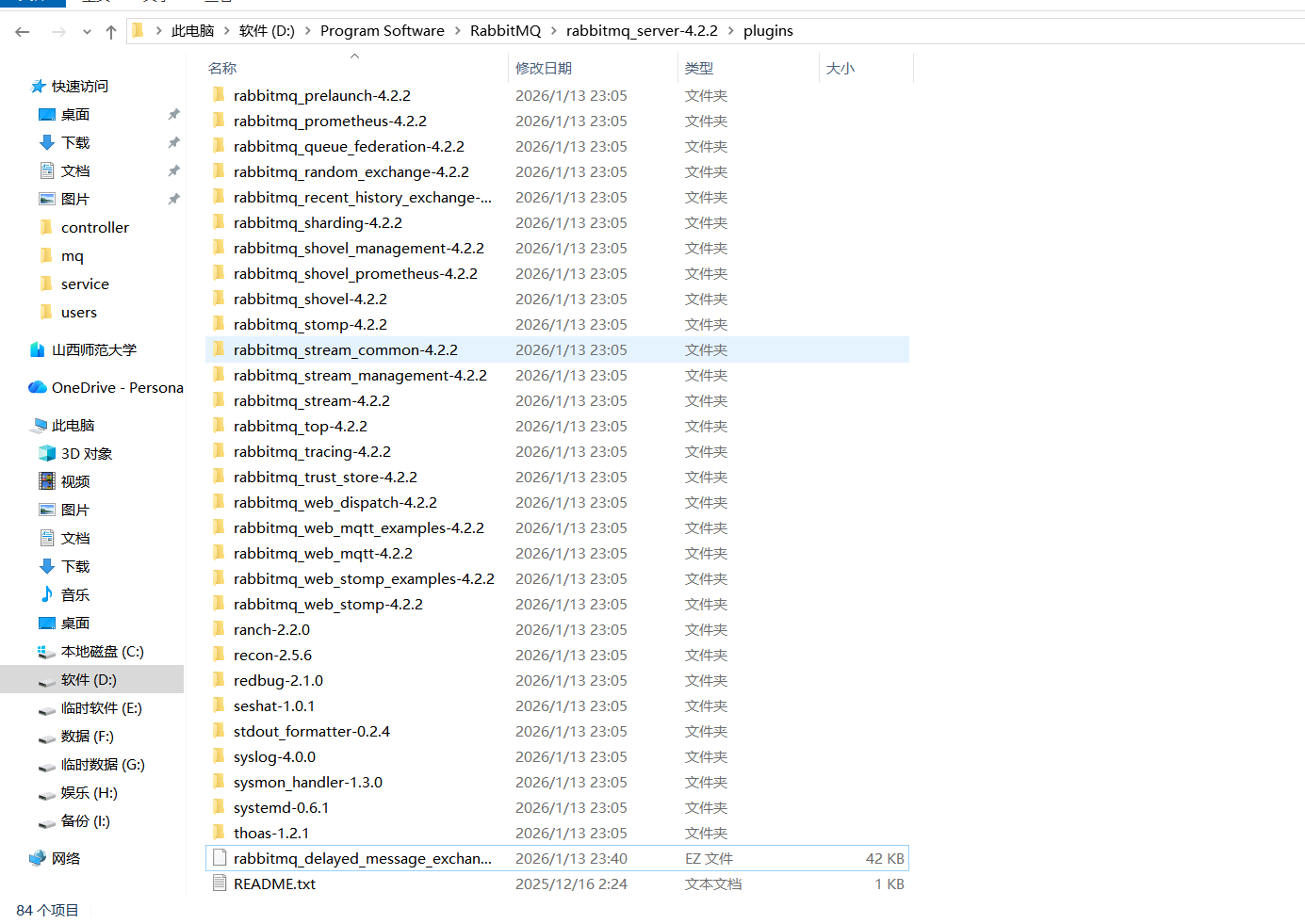This screenshot has height=924, width=1305.
Task: Select rabbitmq_shovel_management-4.2.2 folder name
Action: 359,249
